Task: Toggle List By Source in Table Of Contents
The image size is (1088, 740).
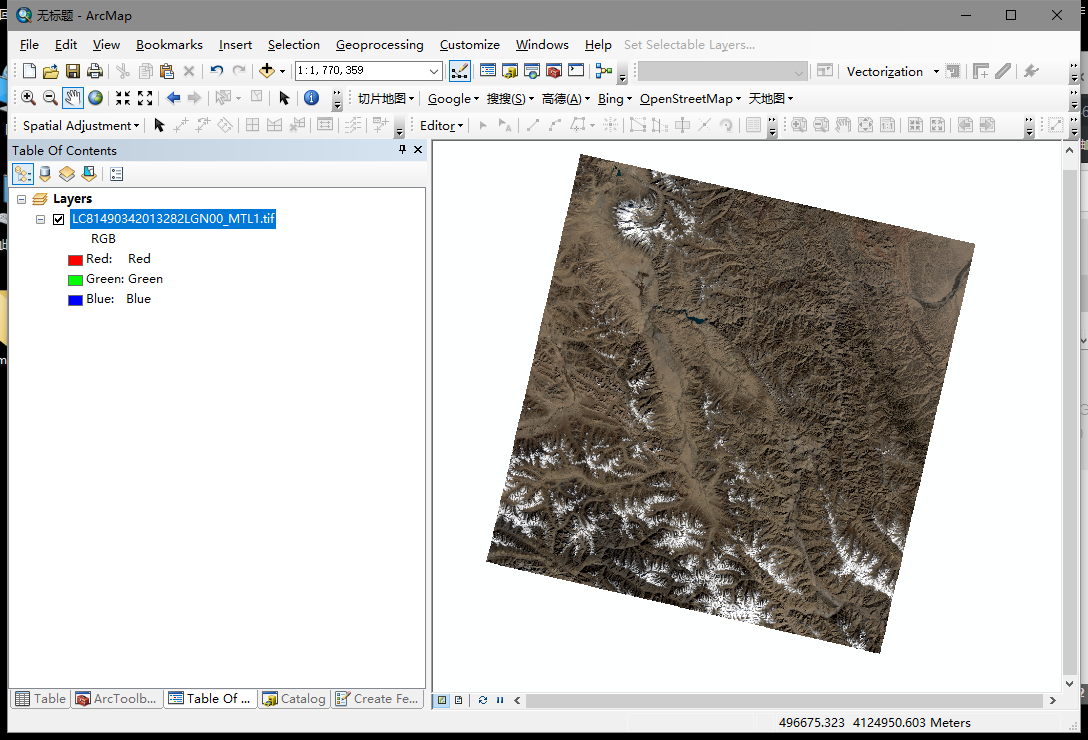Action: pos(45,173)
